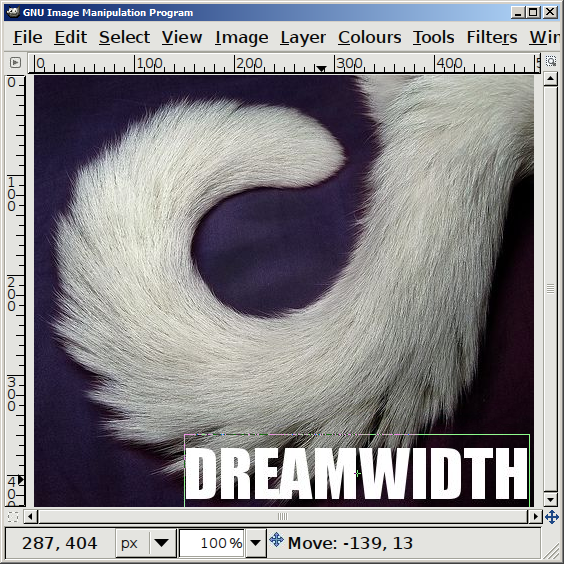564x564 pixels.
Task: Click the vertical scrollbar thumb
Action: [x=550, y=288]
